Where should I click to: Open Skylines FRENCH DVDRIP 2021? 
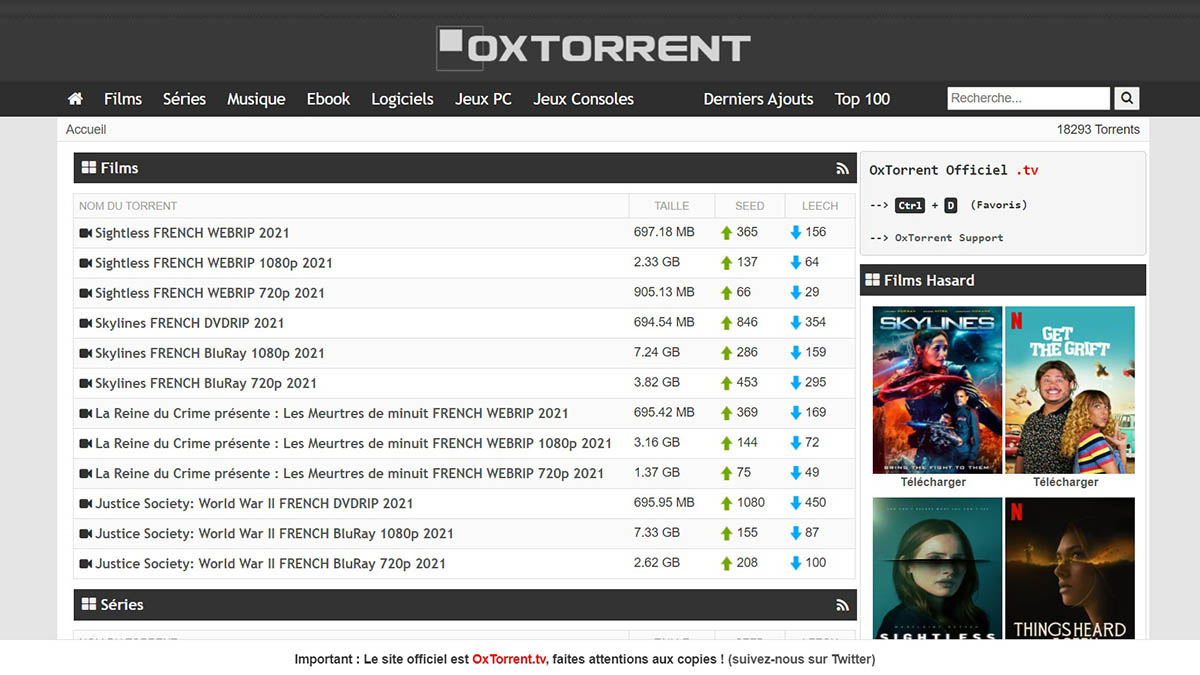pos(189,323)
